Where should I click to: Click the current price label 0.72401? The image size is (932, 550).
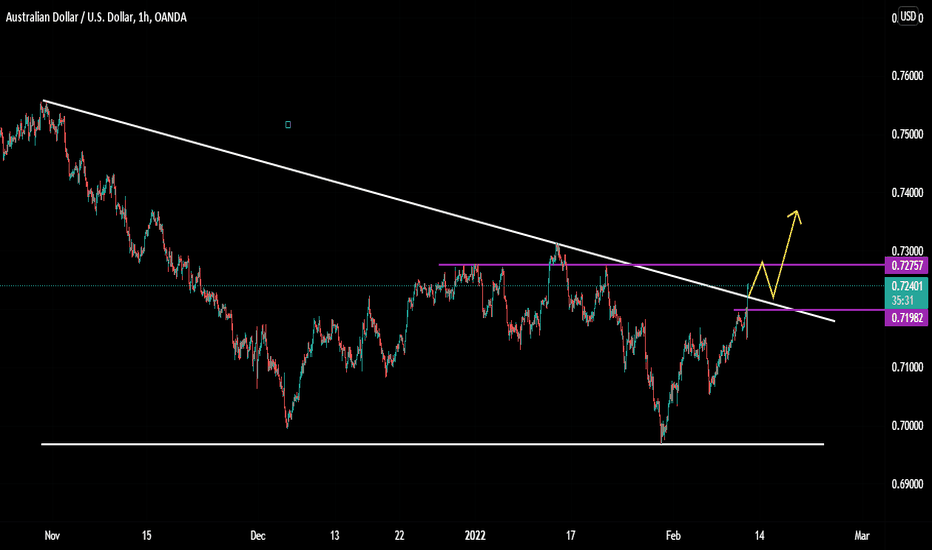click(906, 286)
